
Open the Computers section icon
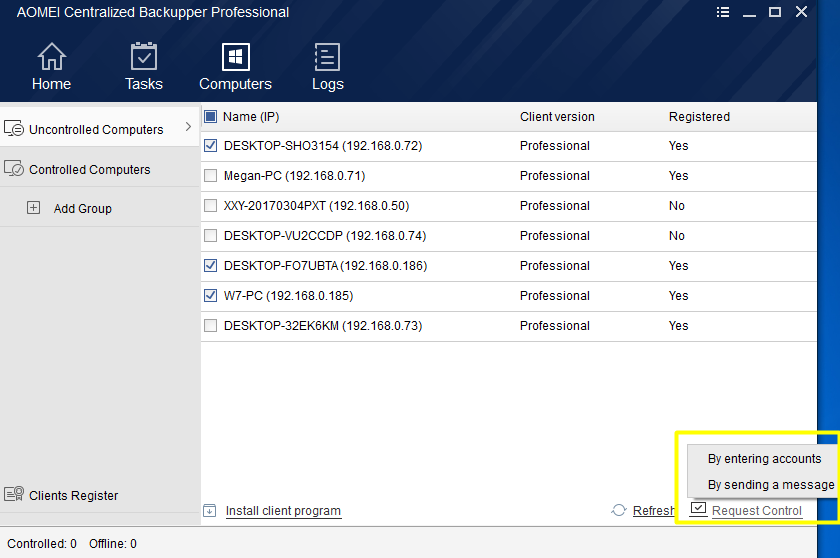236,57
